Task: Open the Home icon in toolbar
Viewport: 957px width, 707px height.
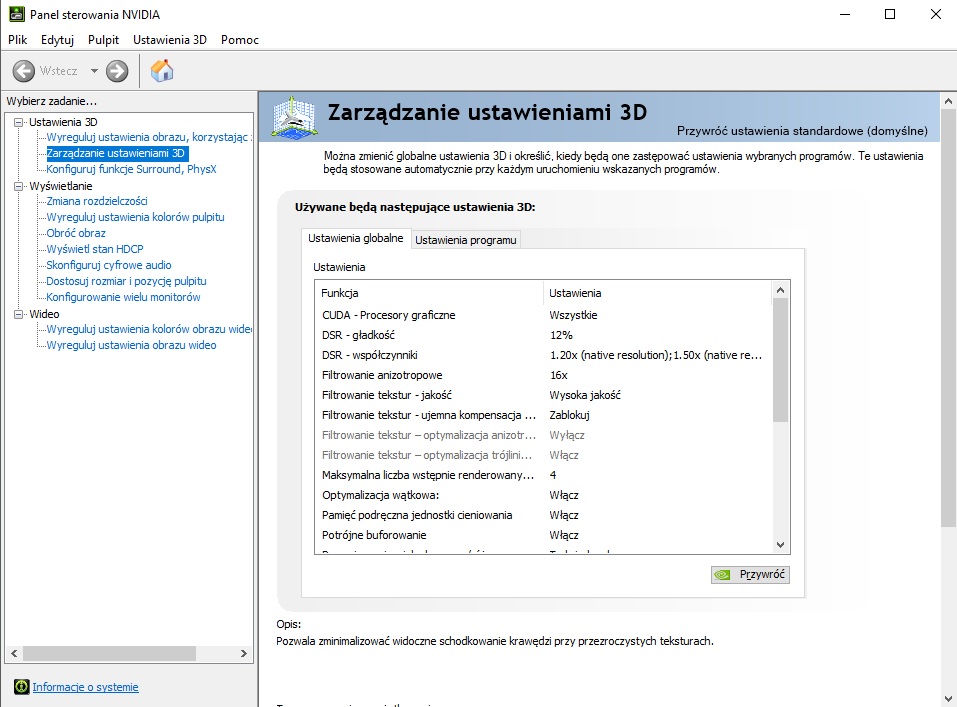Action: 162,71
